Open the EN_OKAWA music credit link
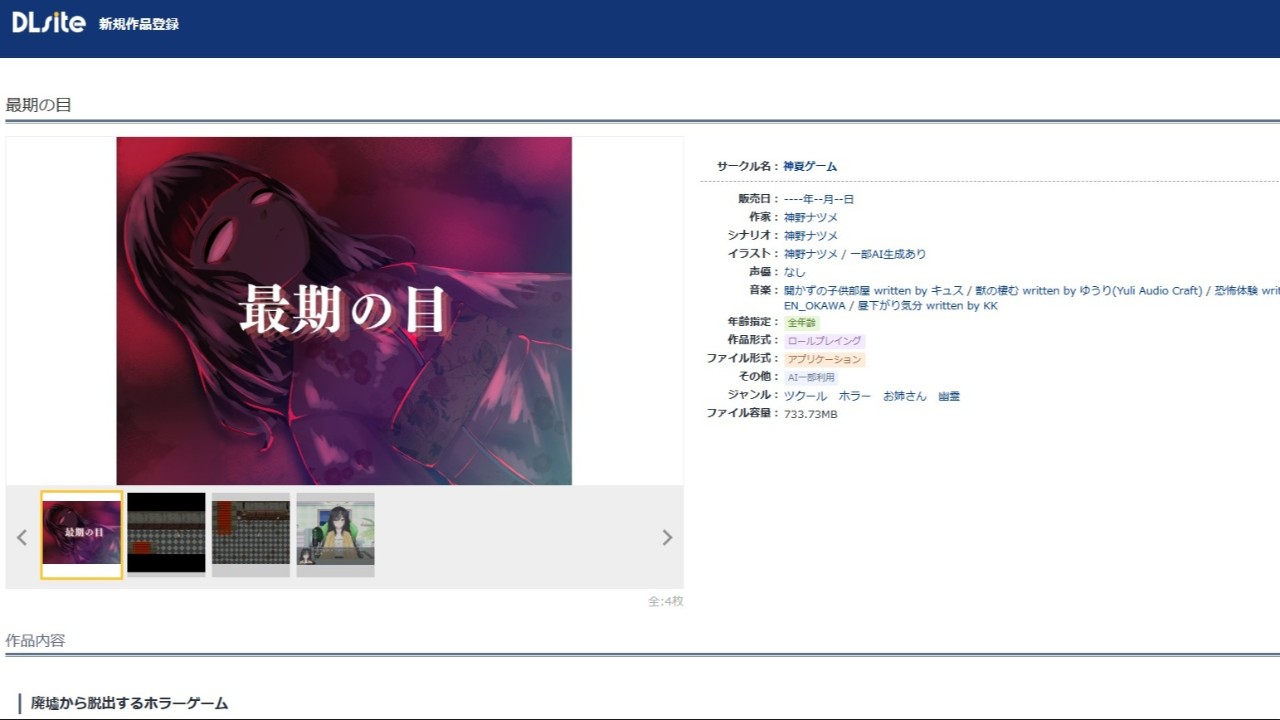 point(814,306)
